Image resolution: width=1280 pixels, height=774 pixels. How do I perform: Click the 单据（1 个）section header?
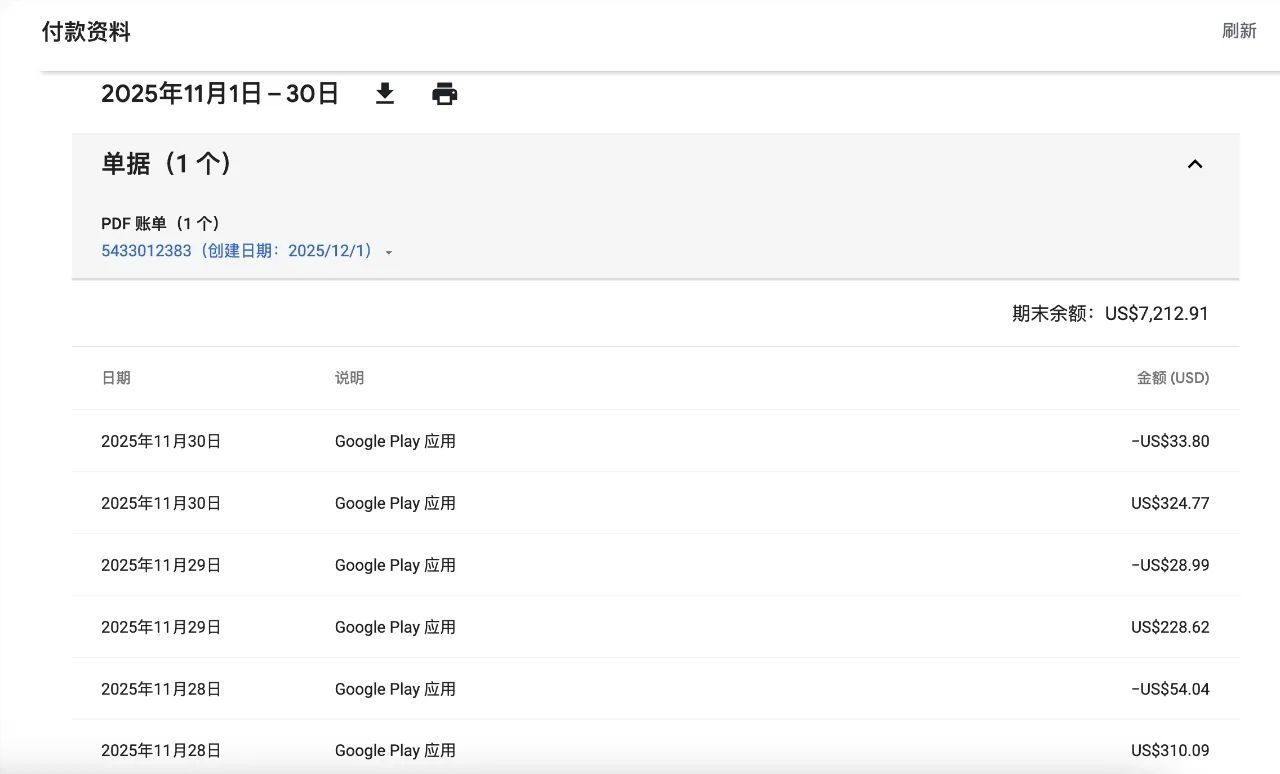[x=166, y=164]
